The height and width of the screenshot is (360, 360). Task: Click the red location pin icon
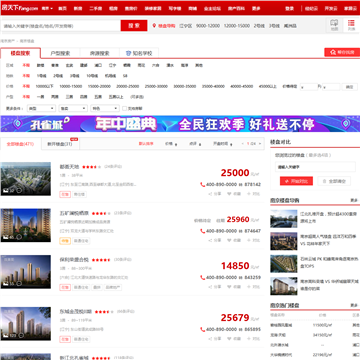coord(154,26)
